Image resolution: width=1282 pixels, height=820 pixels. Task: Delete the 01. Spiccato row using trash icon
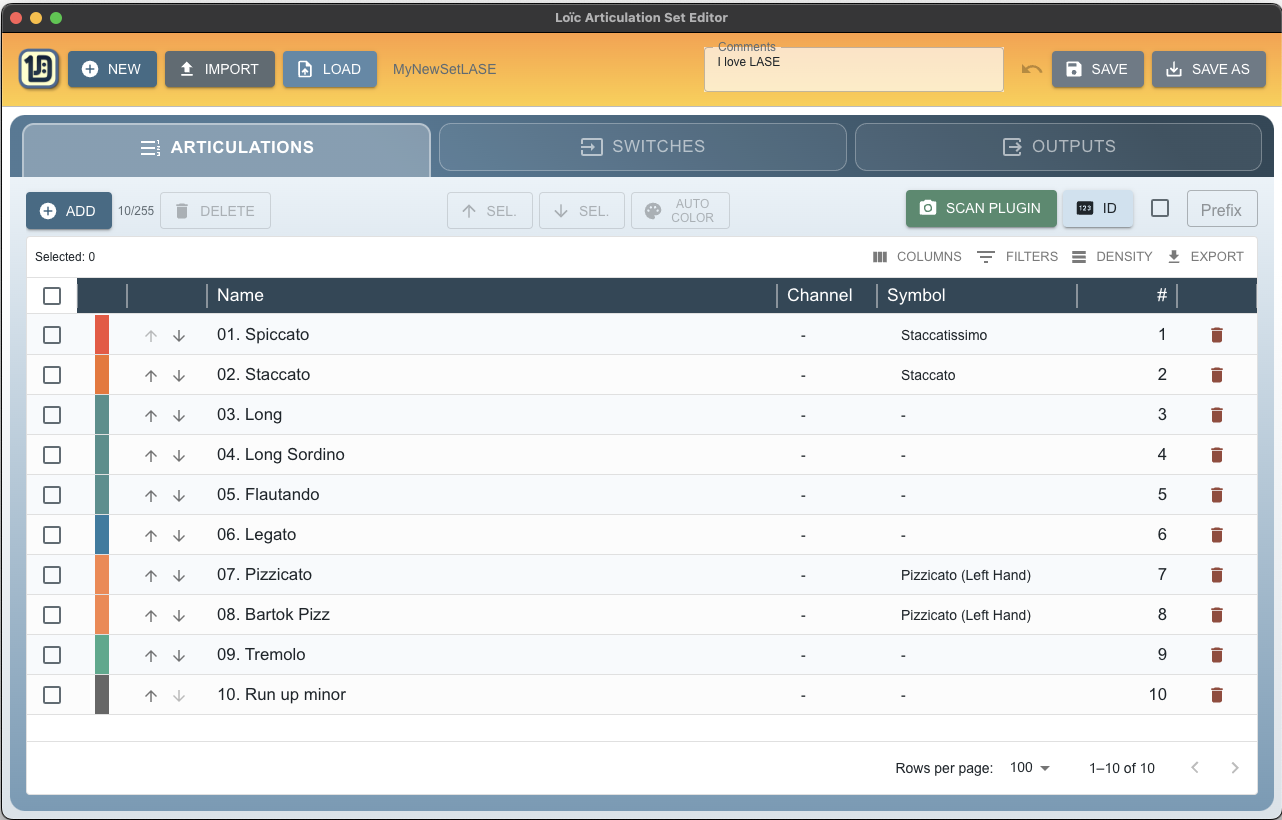(1217, 335)
